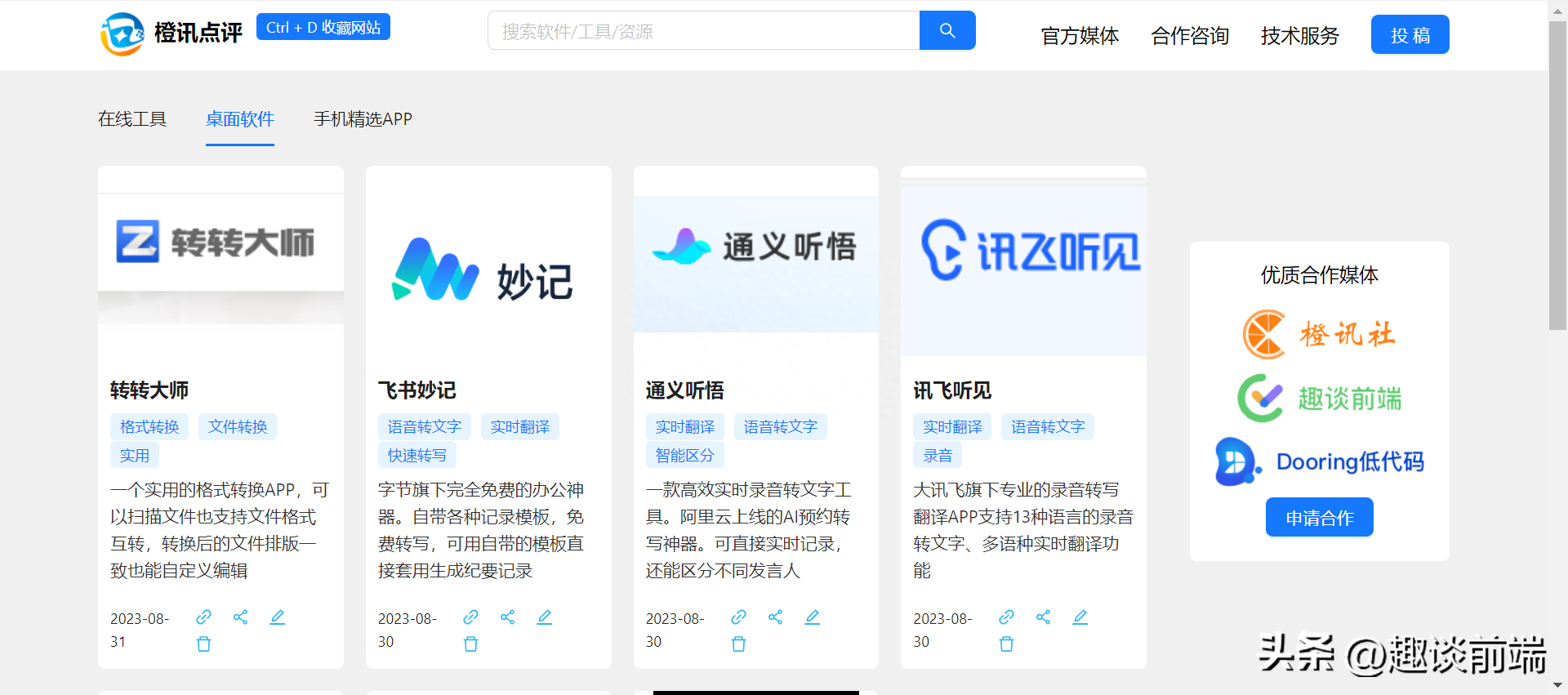Click the 通义听悟 card title

point(685,390)
